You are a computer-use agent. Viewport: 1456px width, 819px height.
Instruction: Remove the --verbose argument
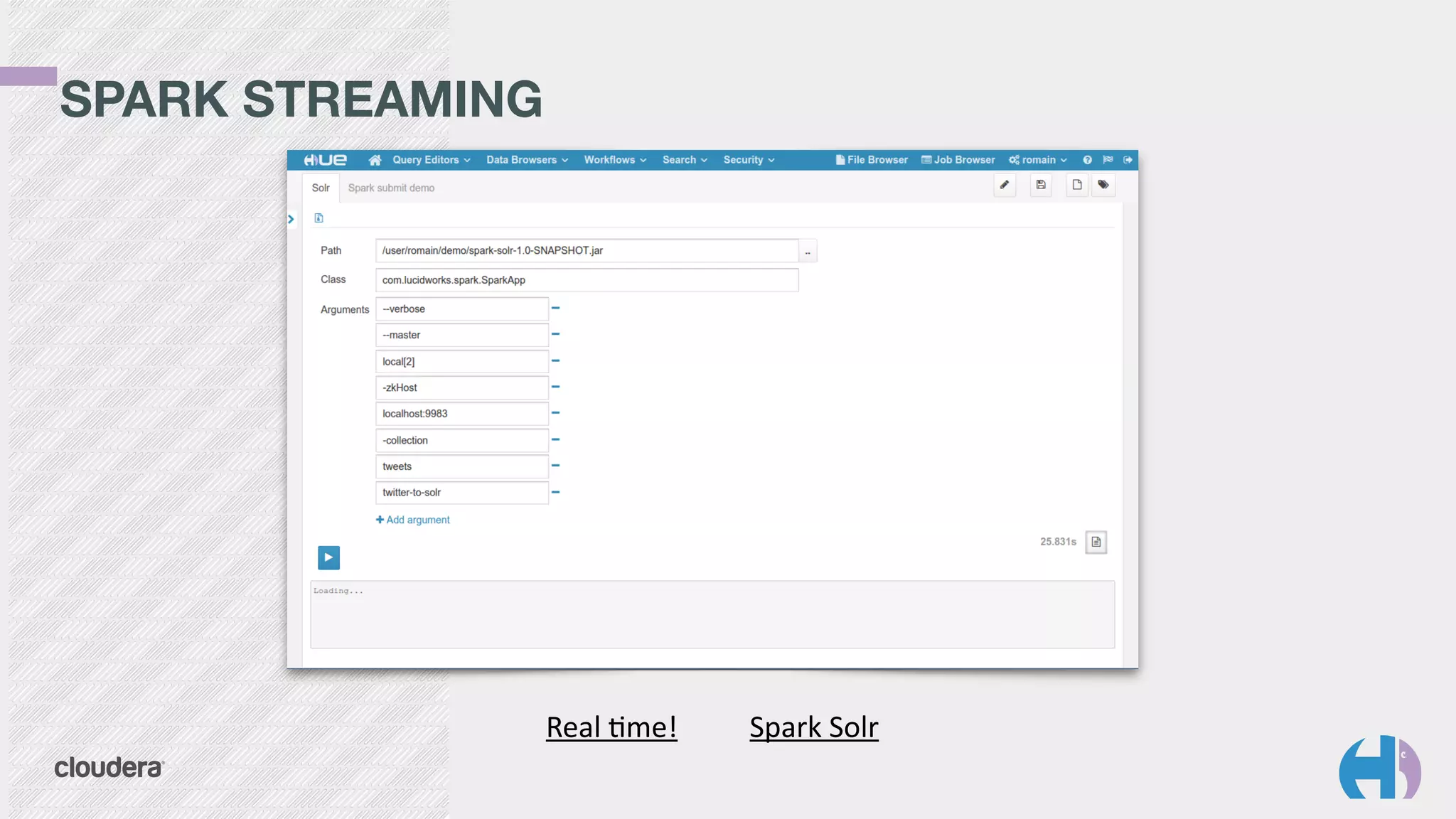point(556,308)
